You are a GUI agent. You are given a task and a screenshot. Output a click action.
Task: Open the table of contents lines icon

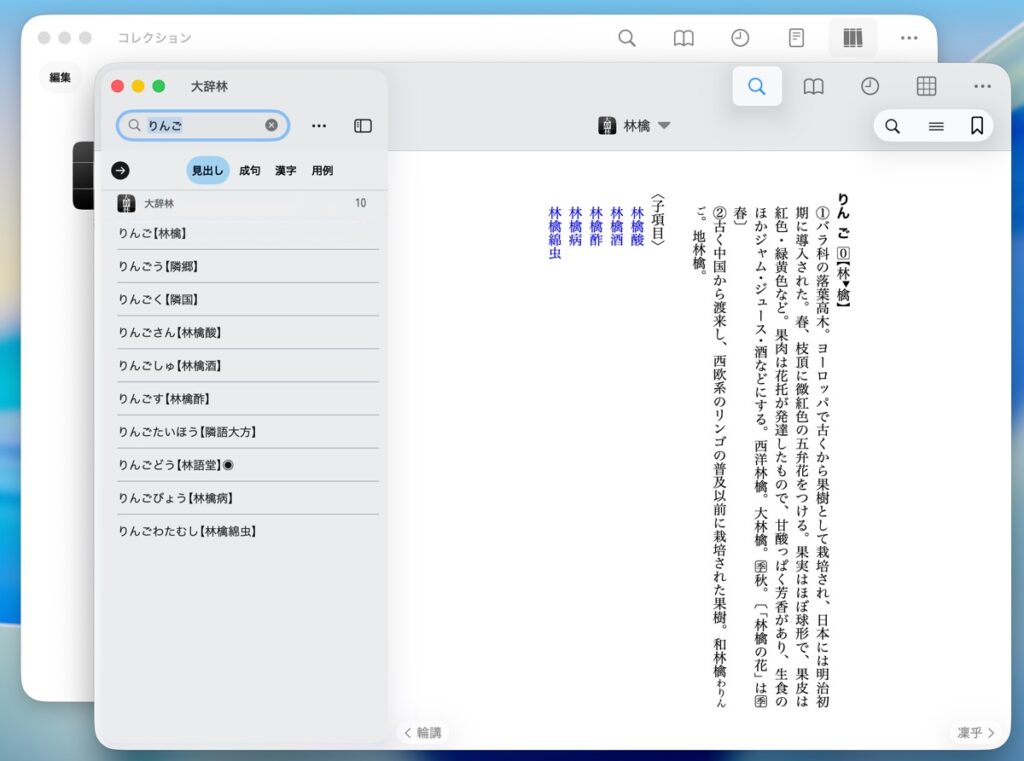coord(936,126)
